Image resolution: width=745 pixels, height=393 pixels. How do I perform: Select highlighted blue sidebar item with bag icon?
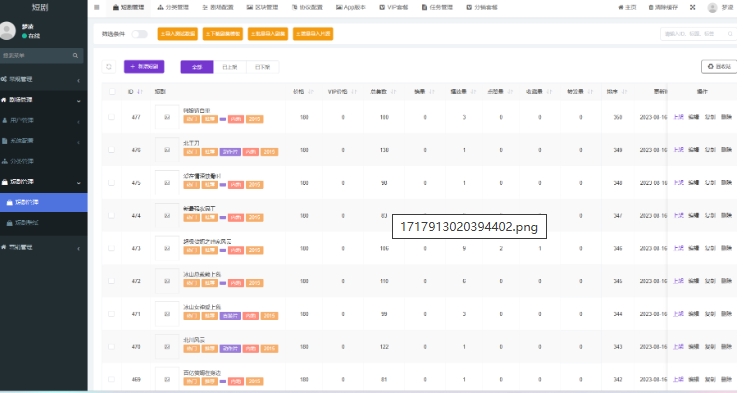point(43,202)
